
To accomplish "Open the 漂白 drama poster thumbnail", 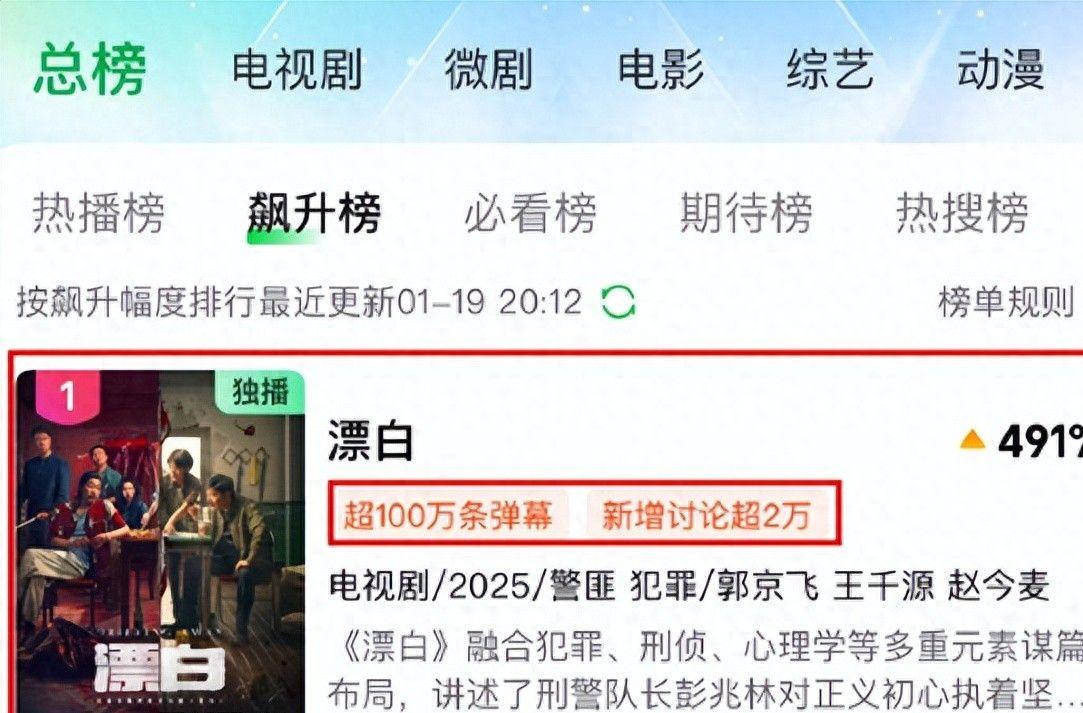I will pos(160,542).
